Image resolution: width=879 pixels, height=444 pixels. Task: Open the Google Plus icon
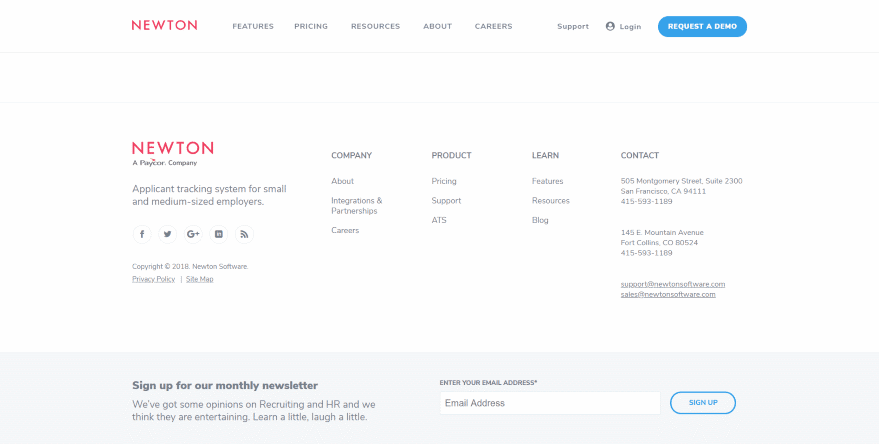[x=193, y=234]
